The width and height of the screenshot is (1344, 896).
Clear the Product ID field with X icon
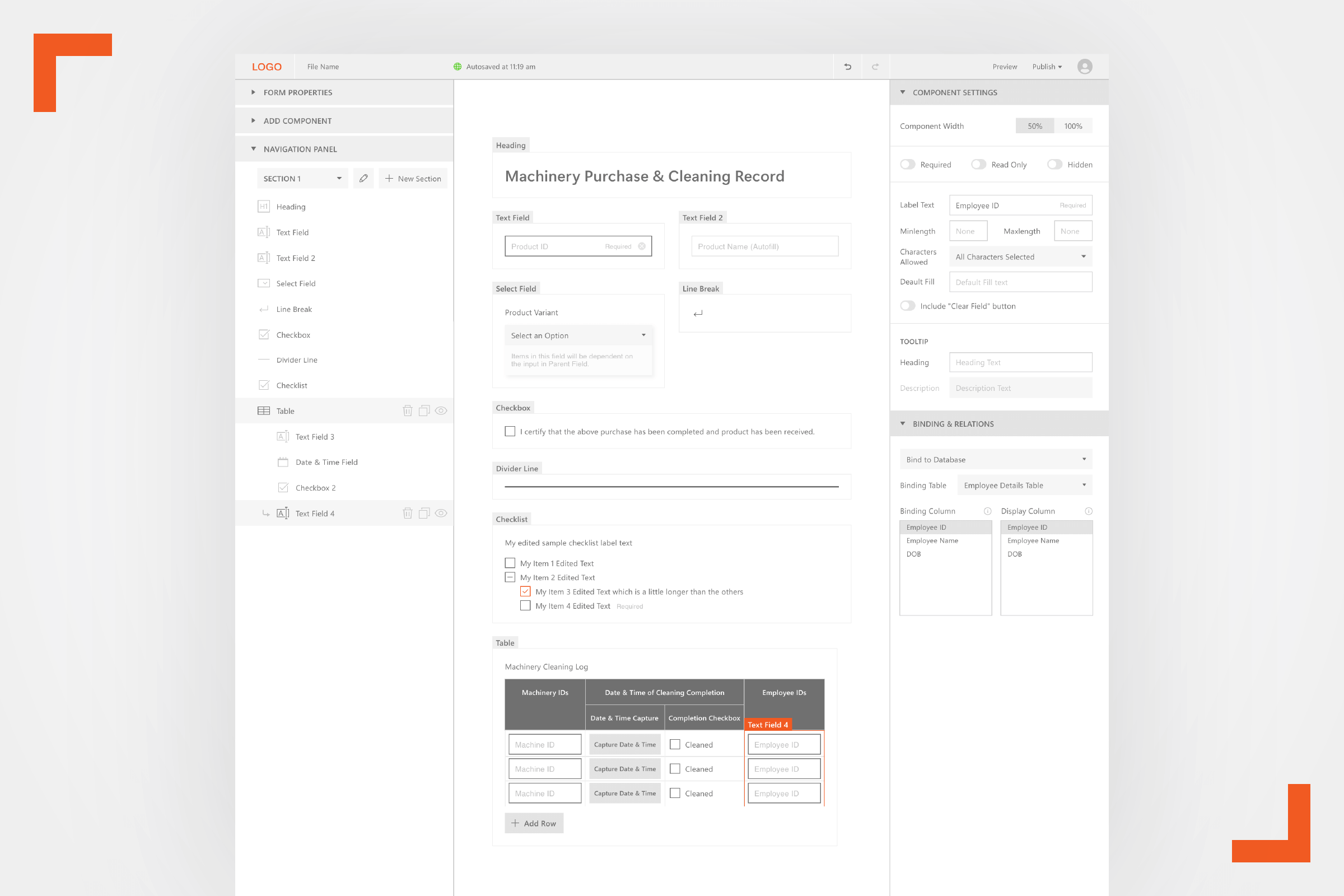pyautogui.click(x=642, y=246)
